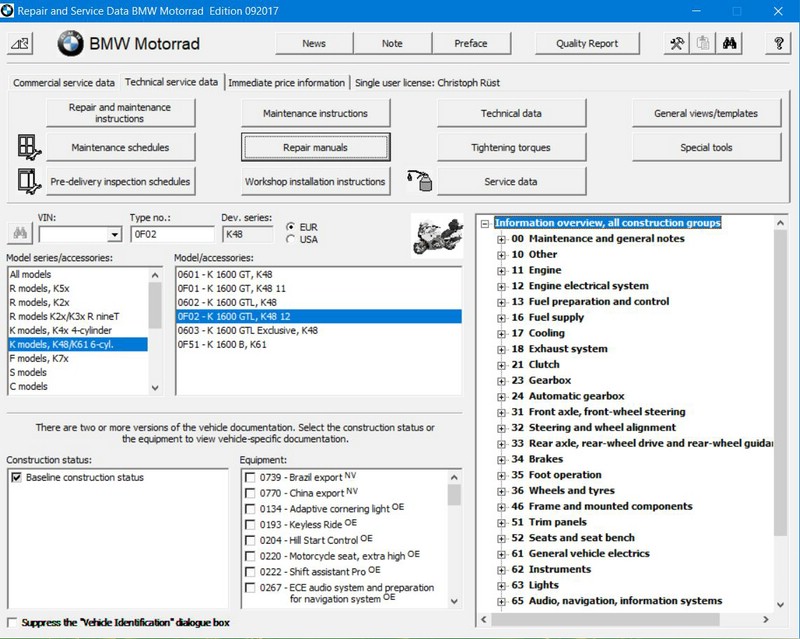
Task: Click the wrench and screwdriver tools icon
Action: click(x=677, y=43)
